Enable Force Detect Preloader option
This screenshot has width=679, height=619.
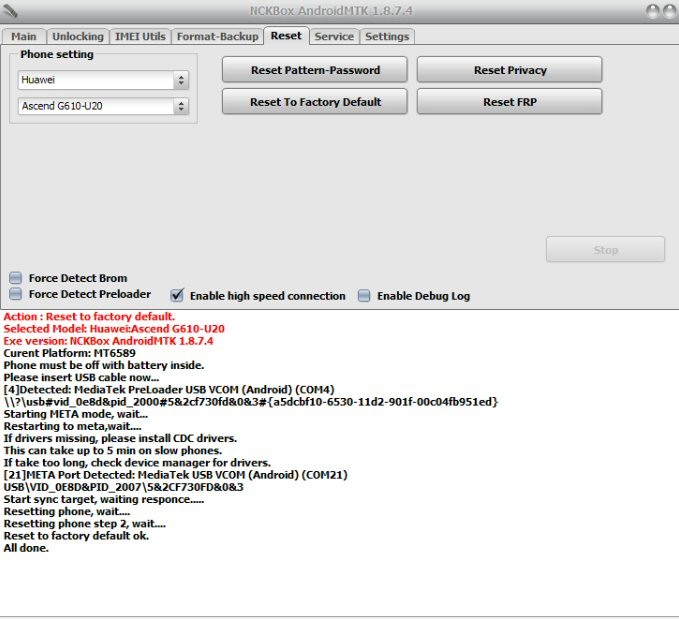click(15, 294)
